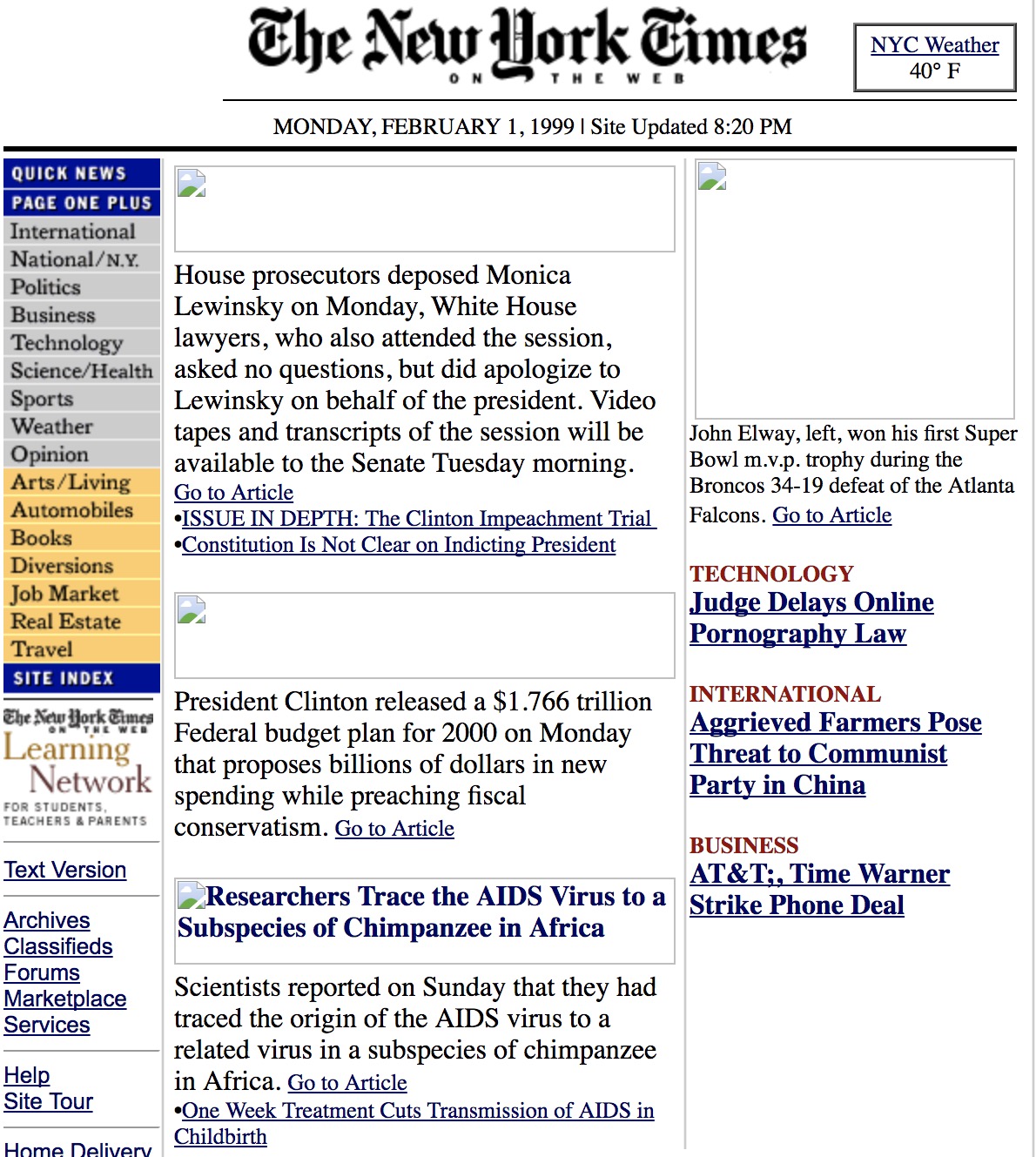Open Page One Plus section
1036x1157 pixels.
(82, 203)
